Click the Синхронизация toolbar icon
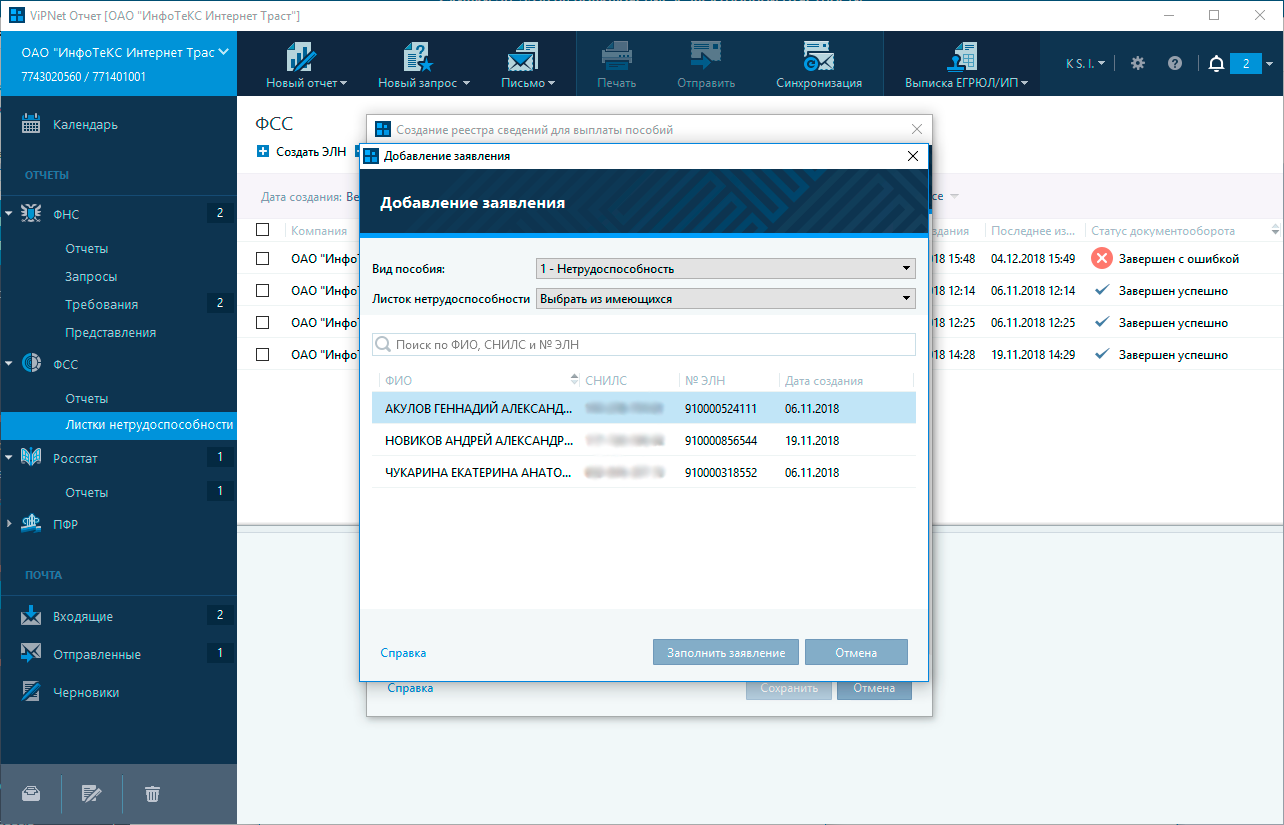 (818, 56)
